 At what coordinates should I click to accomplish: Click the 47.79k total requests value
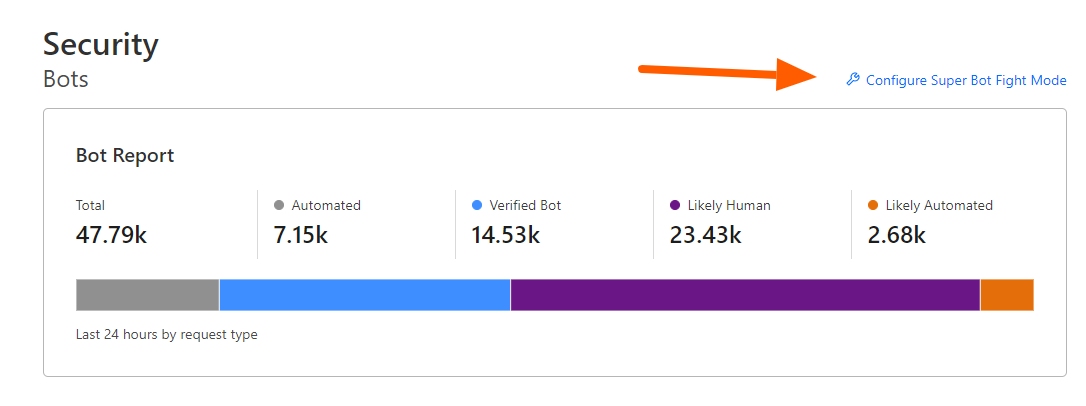pos(114,236)
